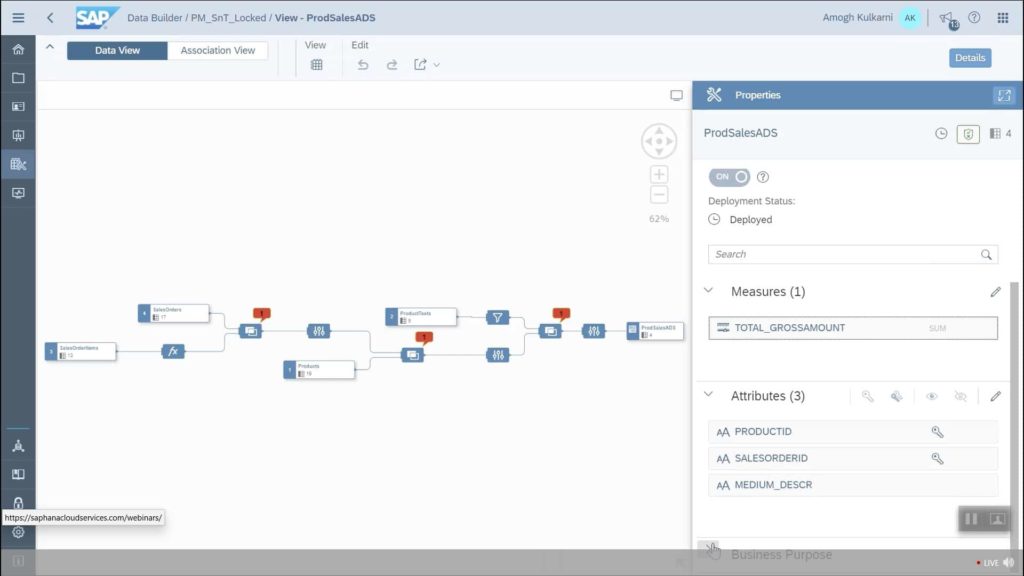Select the filter funnel node

pos(498,317)
